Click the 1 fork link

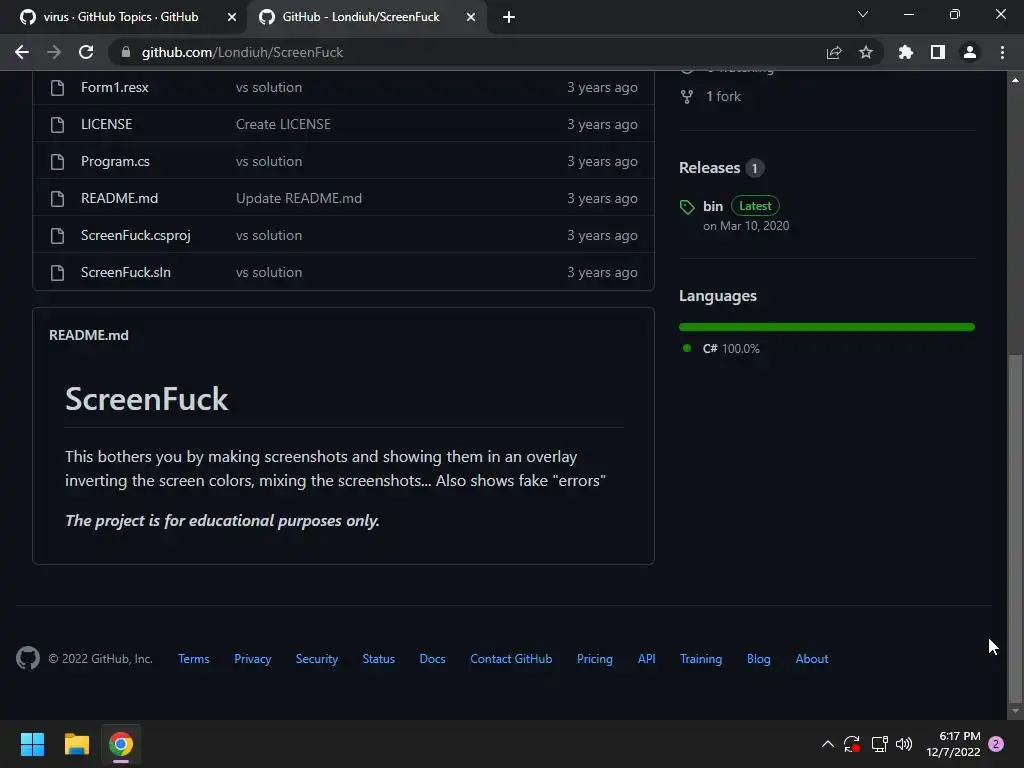click(x=724, y=97)
